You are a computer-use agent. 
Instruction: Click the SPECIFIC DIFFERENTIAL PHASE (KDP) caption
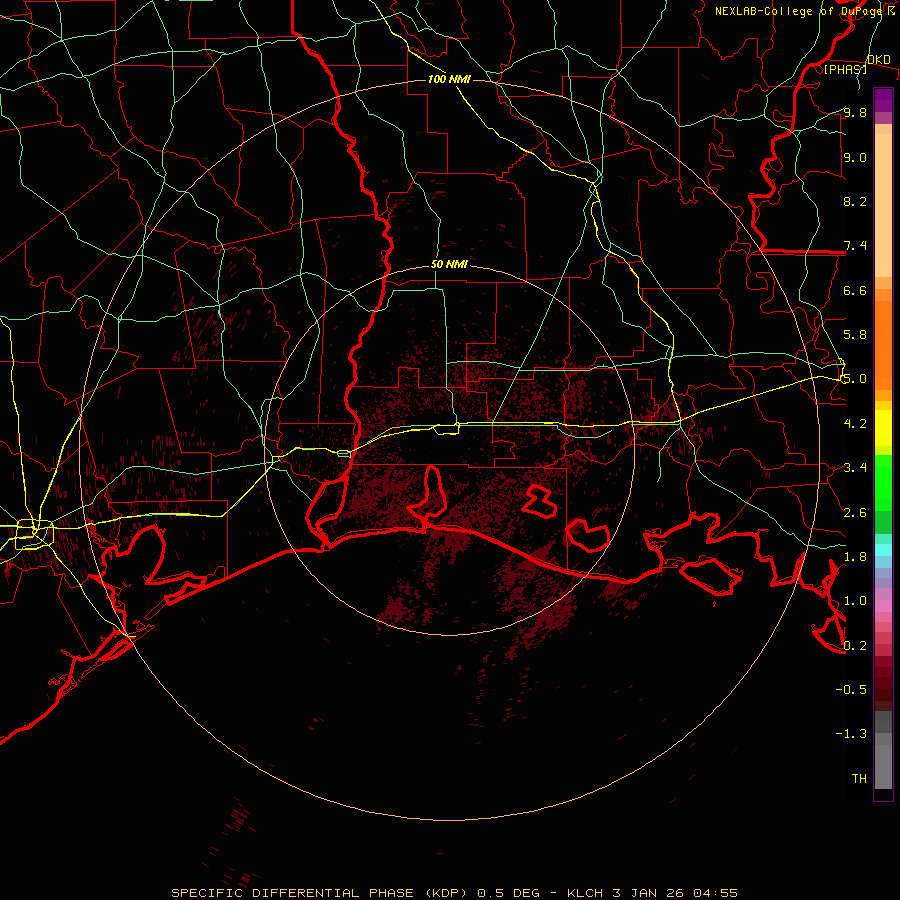[320, 893]
